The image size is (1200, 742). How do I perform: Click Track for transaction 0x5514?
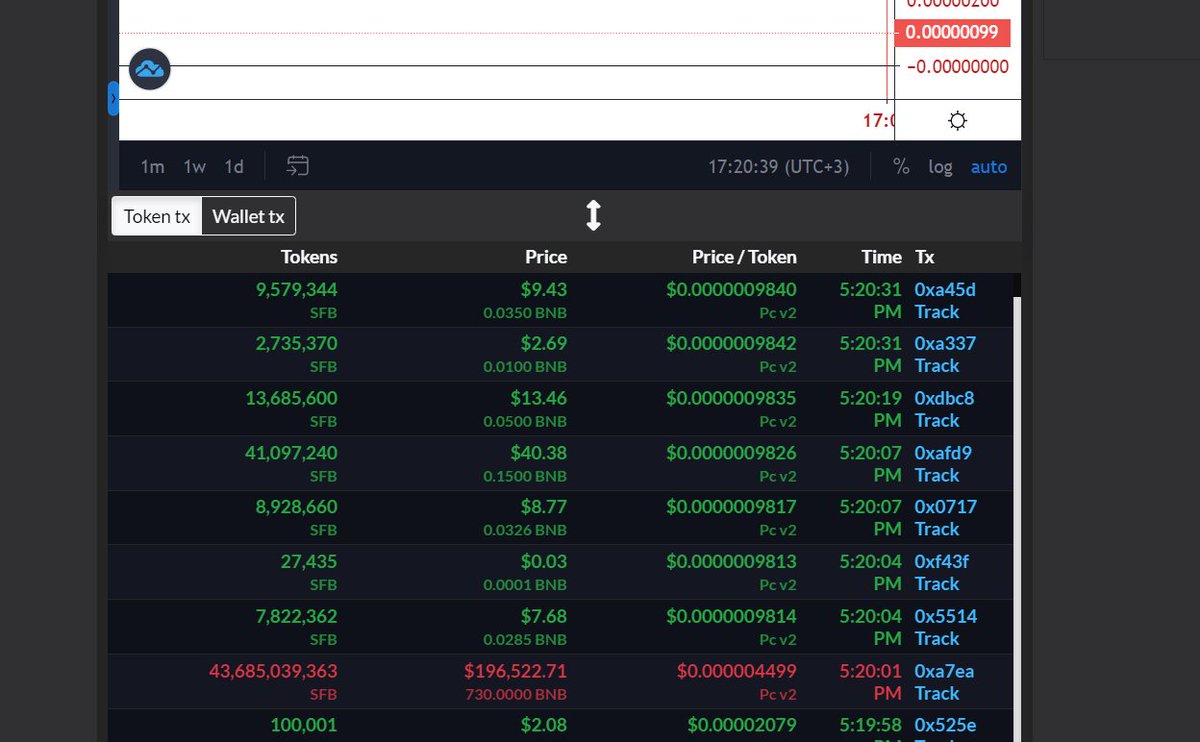937,638
